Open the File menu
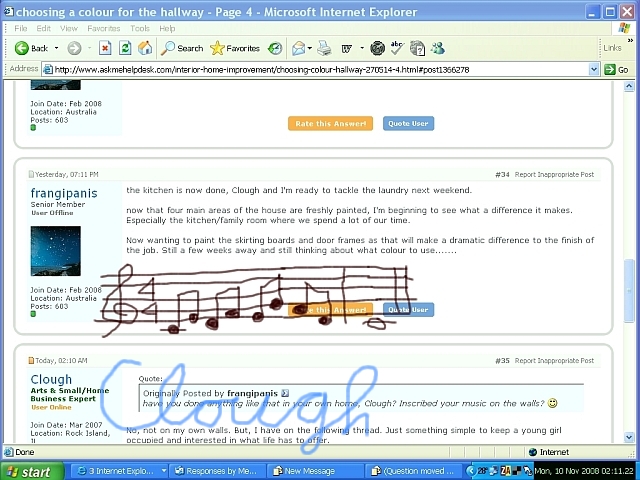 click(x=20, y=28)
